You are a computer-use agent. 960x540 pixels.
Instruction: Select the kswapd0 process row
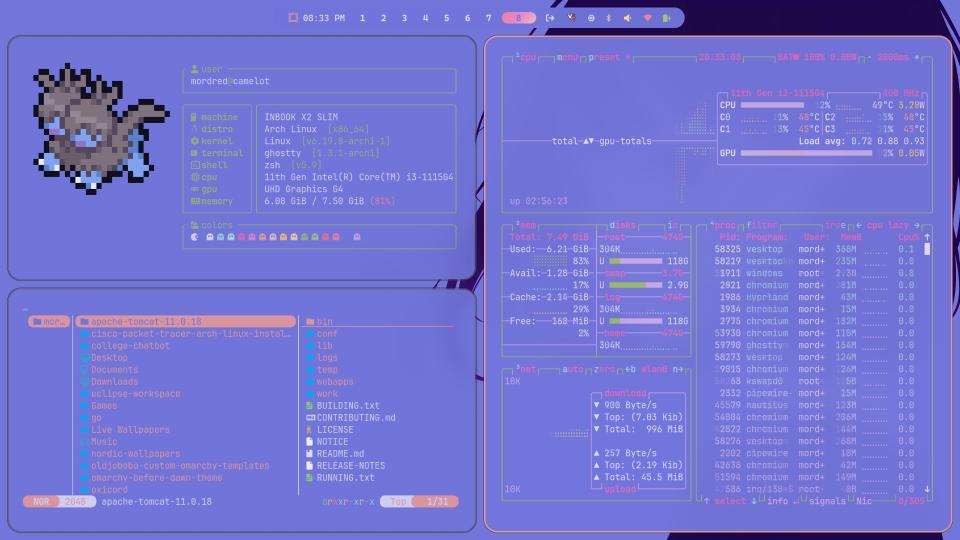pos(814,381)
